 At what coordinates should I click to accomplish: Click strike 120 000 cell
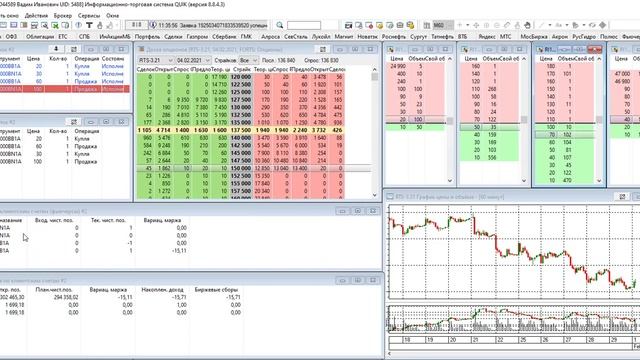(x=241, y=76)
